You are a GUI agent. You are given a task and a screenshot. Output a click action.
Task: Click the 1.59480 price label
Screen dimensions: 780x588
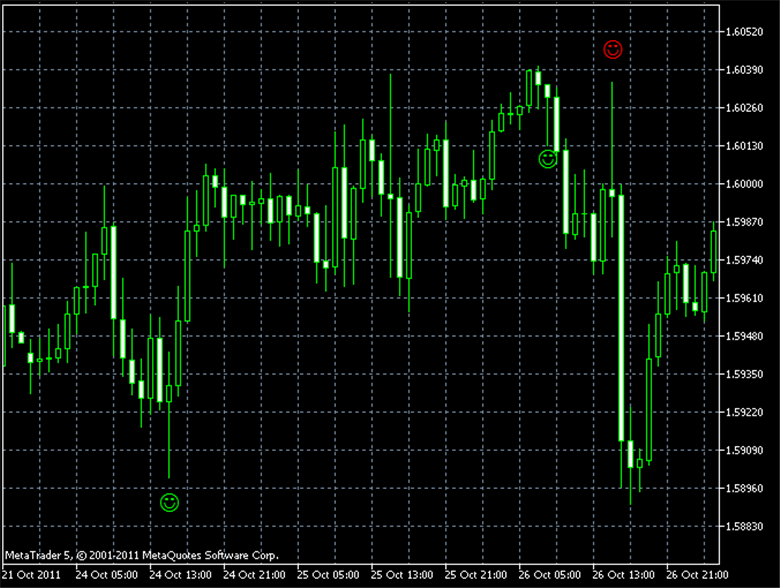744,336
